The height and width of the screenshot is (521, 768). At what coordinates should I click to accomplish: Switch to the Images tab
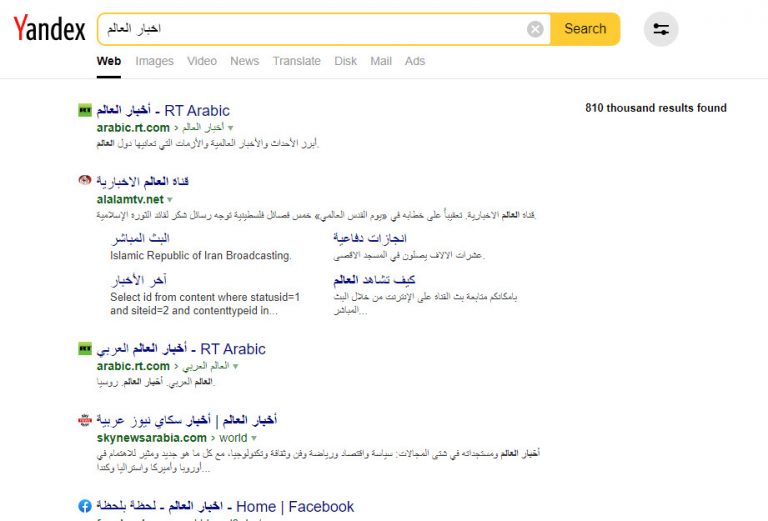pyautogui.click(x=154, y=61)
